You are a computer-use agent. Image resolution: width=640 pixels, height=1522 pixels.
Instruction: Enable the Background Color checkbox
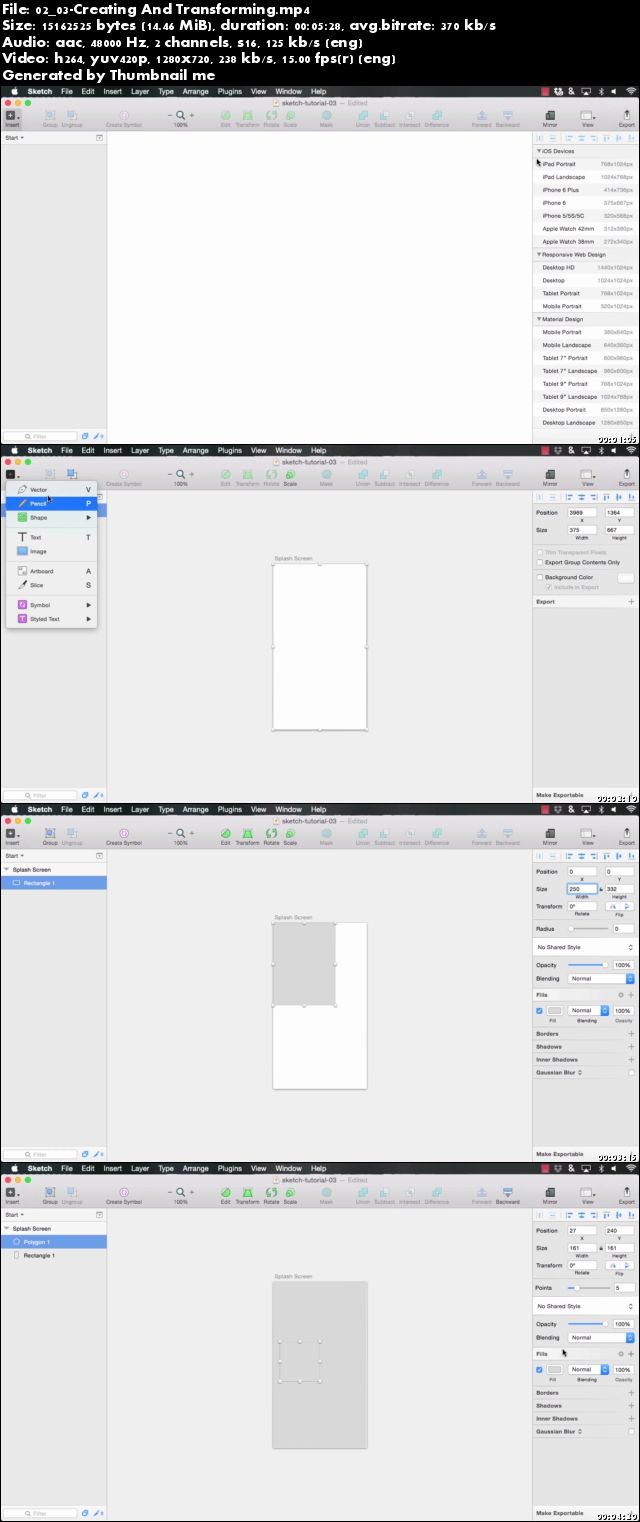pyautogui.click(x=540, y=577)
